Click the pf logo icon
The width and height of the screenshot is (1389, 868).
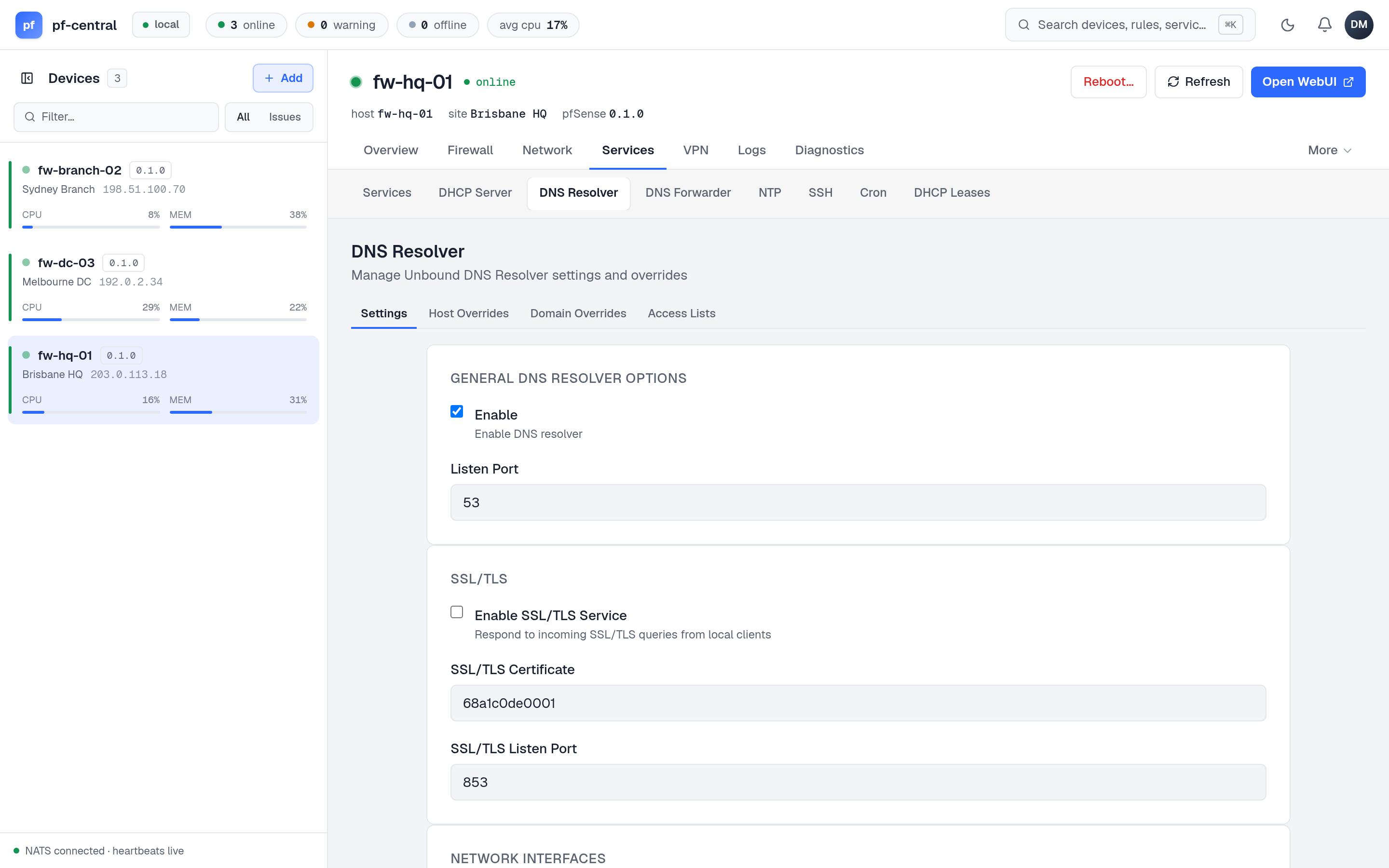click(29, 25)
